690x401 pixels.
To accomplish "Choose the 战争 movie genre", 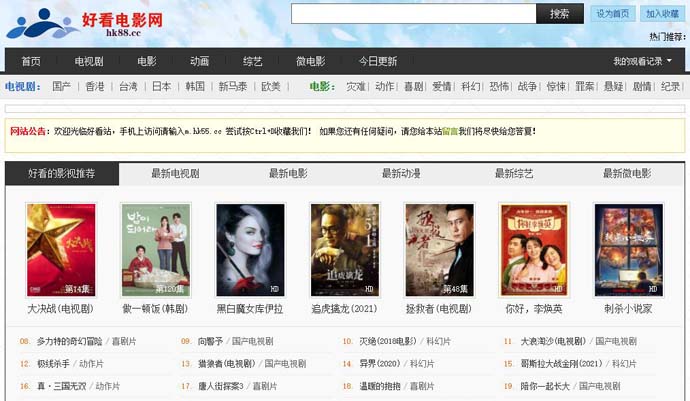I will tap(527, 86).
